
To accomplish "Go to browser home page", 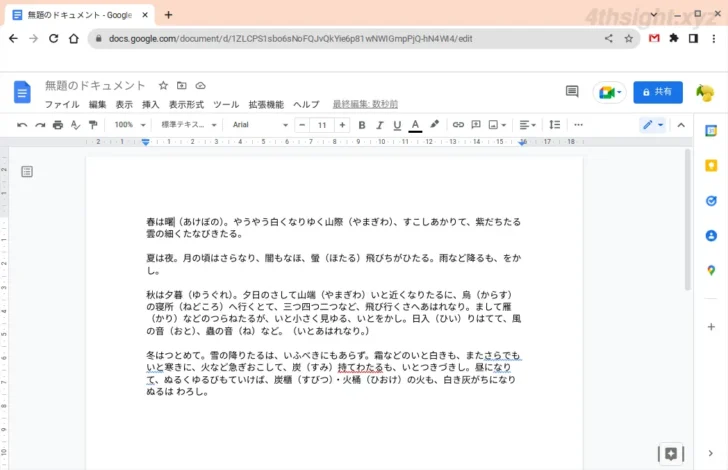I will tap(74, 39).
